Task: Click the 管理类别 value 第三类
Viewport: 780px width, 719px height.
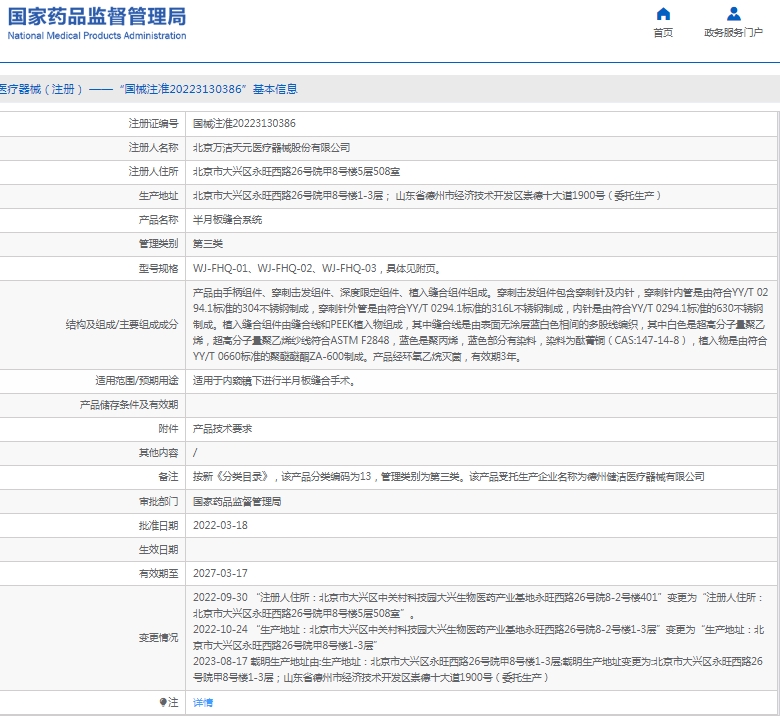Action: coord(208,244)
